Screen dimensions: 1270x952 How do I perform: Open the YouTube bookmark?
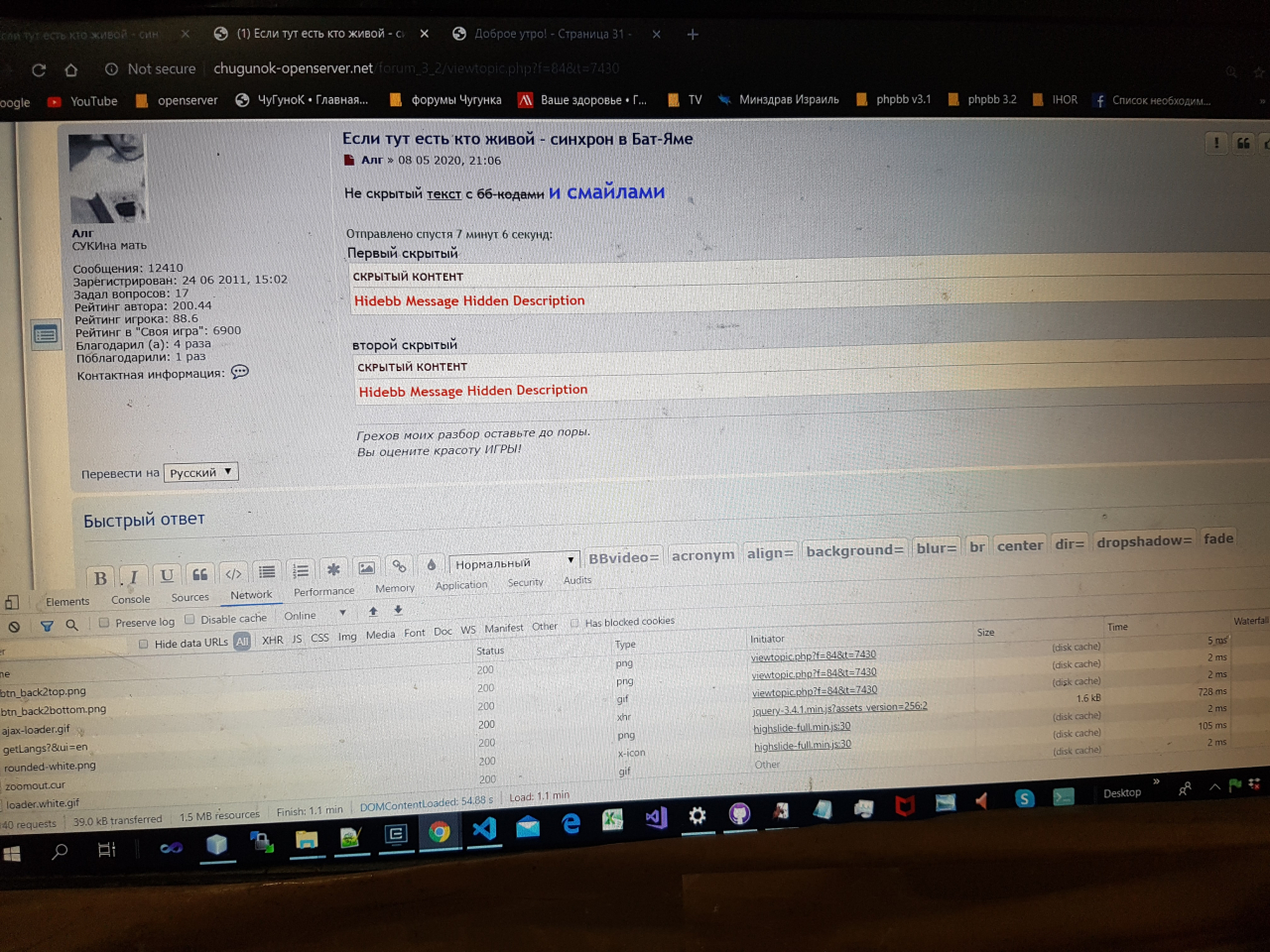pos(83,101)
